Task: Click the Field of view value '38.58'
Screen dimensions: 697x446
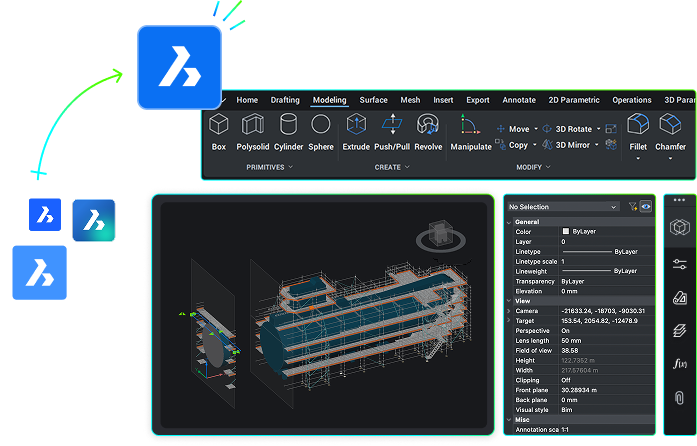Action: [x=569, y=350]
